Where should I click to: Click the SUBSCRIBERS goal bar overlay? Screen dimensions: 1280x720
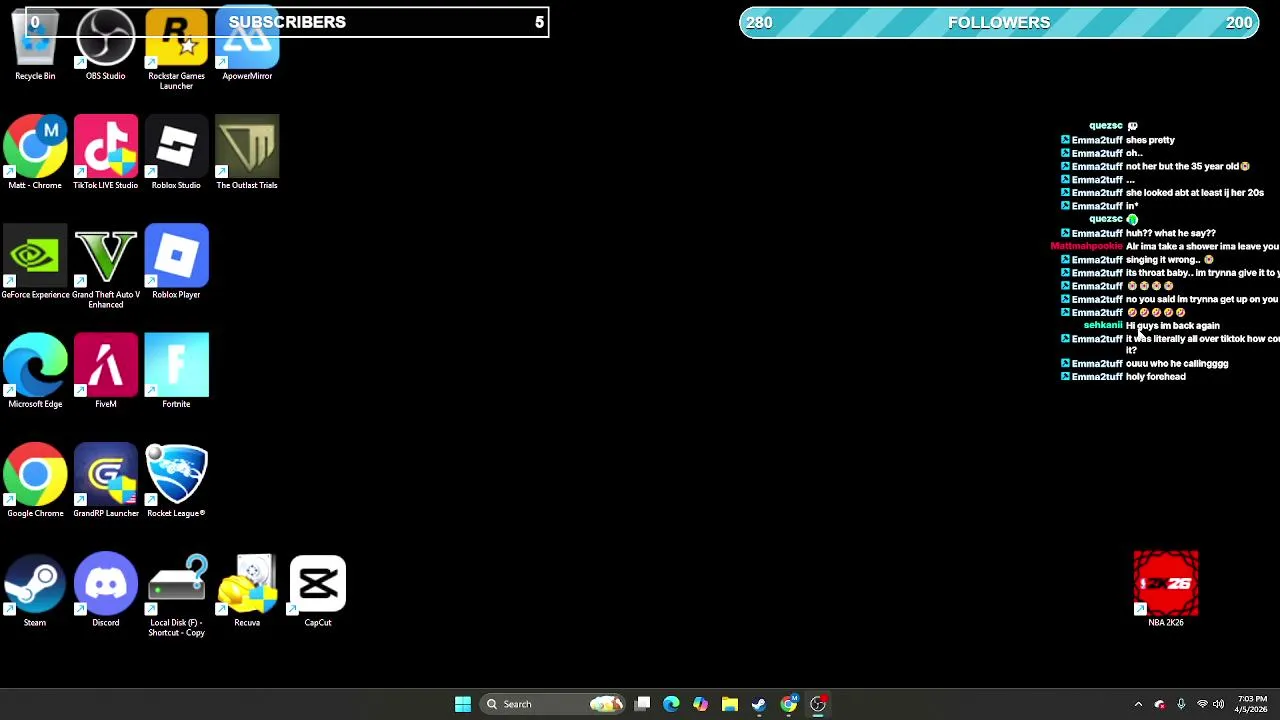287,22
